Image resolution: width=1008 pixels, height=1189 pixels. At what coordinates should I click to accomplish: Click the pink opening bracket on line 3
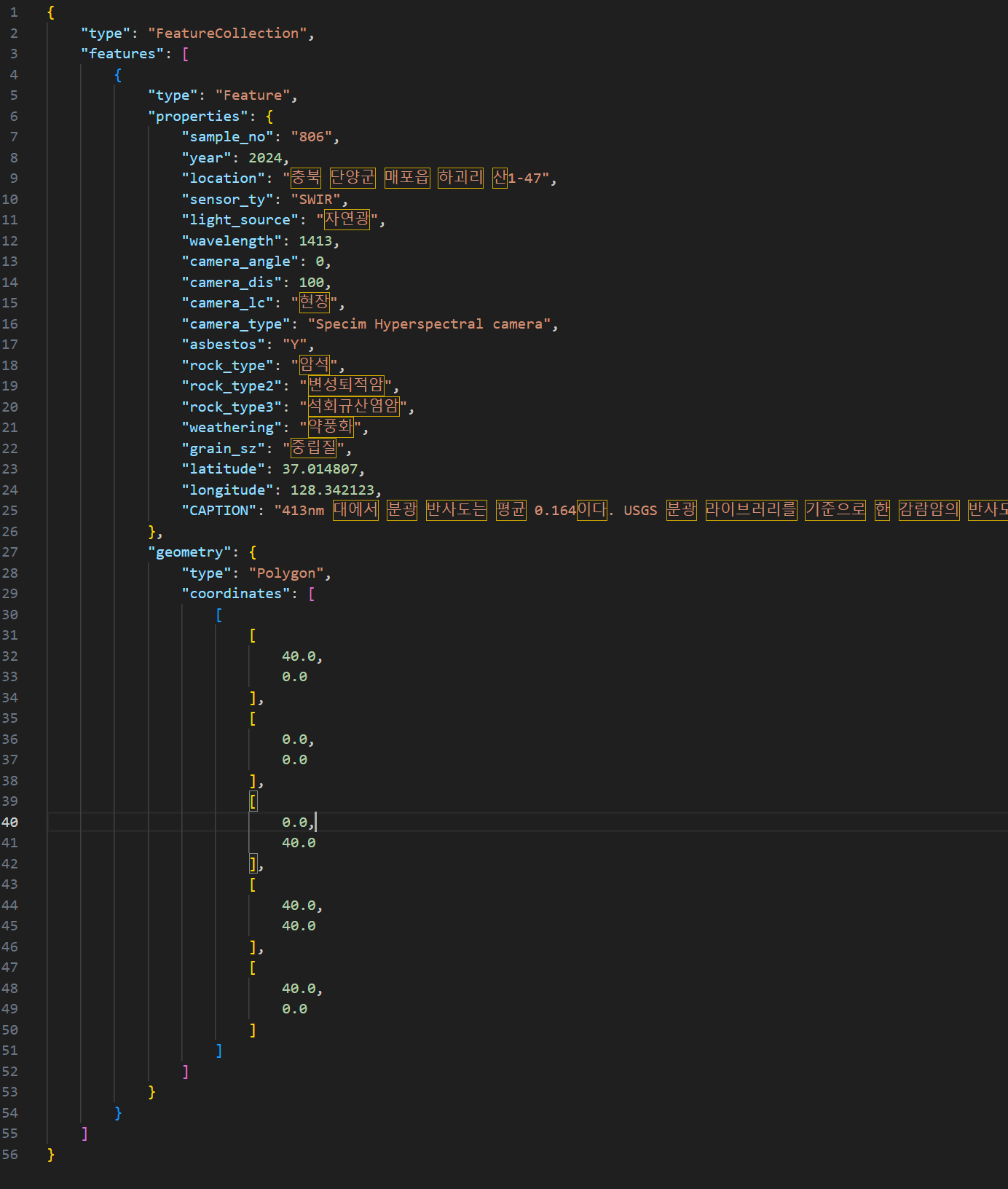185,53
